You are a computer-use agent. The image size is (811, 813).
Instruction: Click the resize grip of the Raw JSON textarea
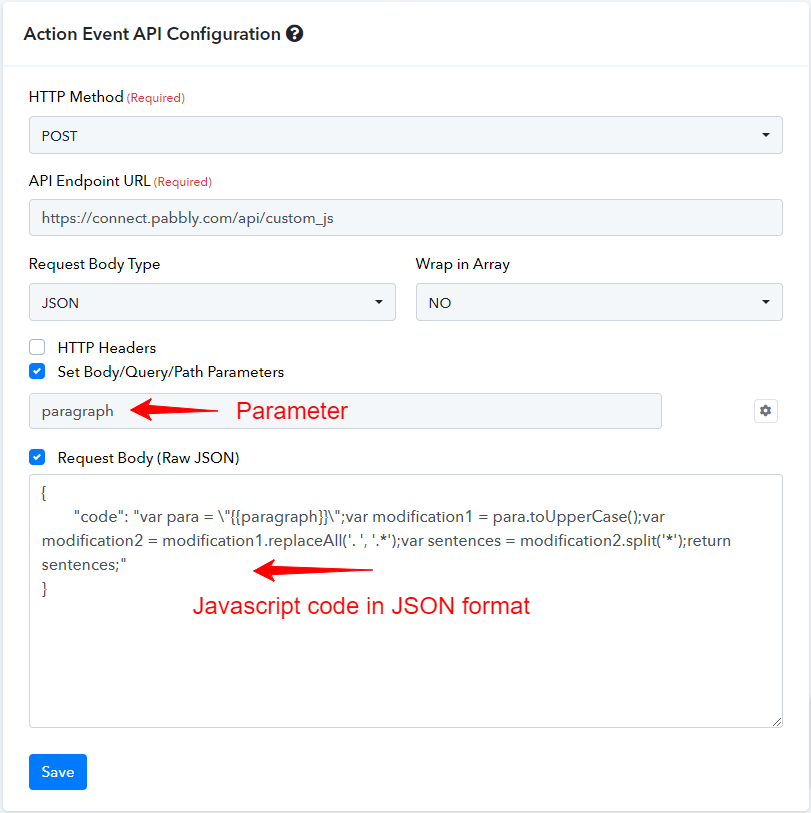click(x=776, y=722)
